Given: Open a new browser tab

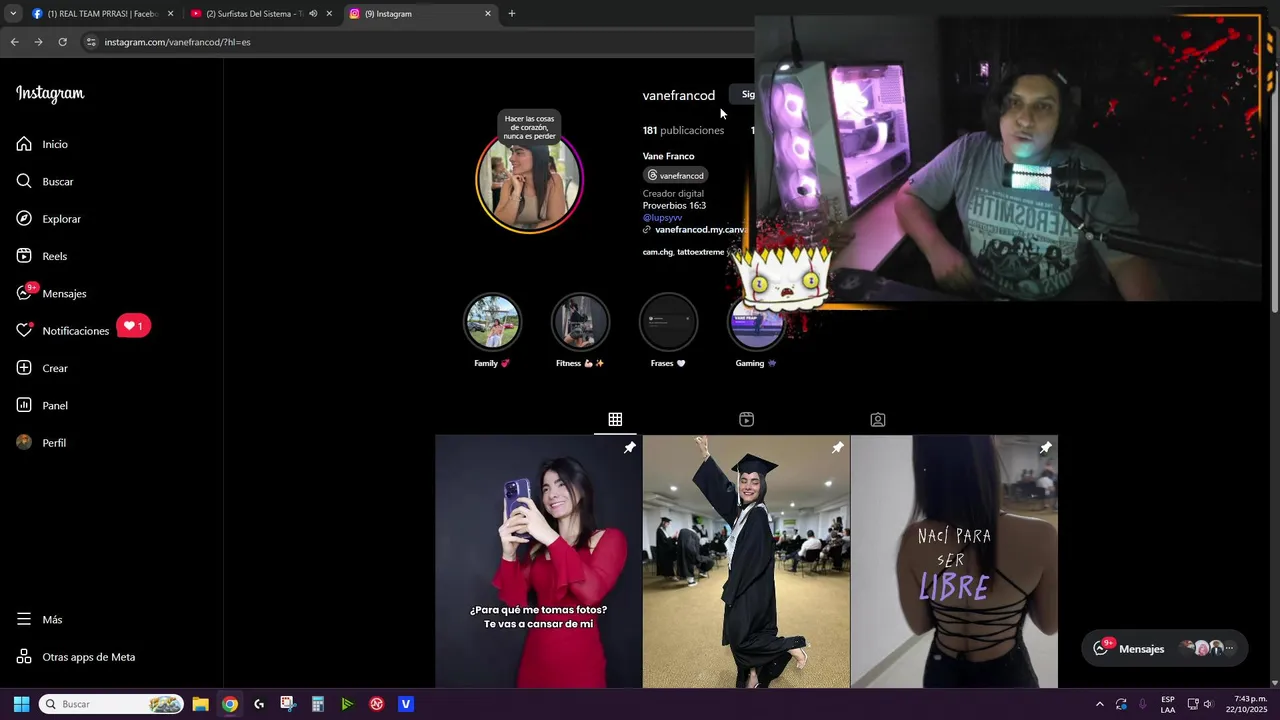Looking at the screenshot, I should [512, 14].
